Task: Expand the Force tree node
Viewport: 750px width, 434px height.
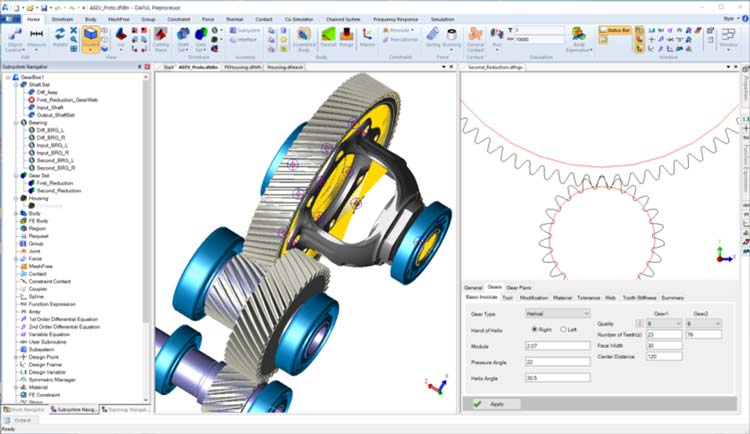Action: pyautogui.click(x=16, y=259)
